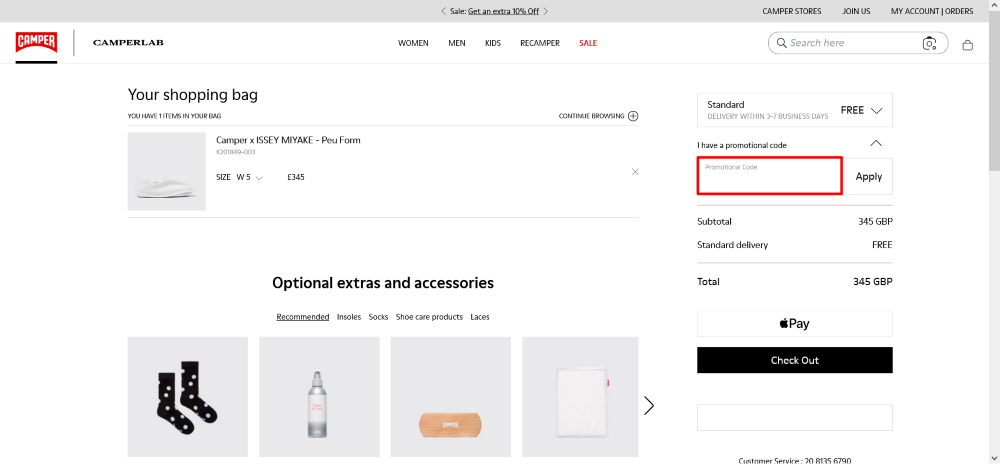
Task: Open the Recamper menu
Action: tap(540, 43)
